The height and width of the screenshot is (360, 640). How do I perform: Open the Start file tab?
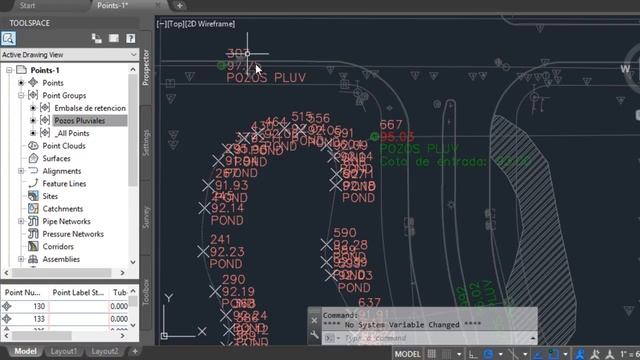(x=27, y=5)
